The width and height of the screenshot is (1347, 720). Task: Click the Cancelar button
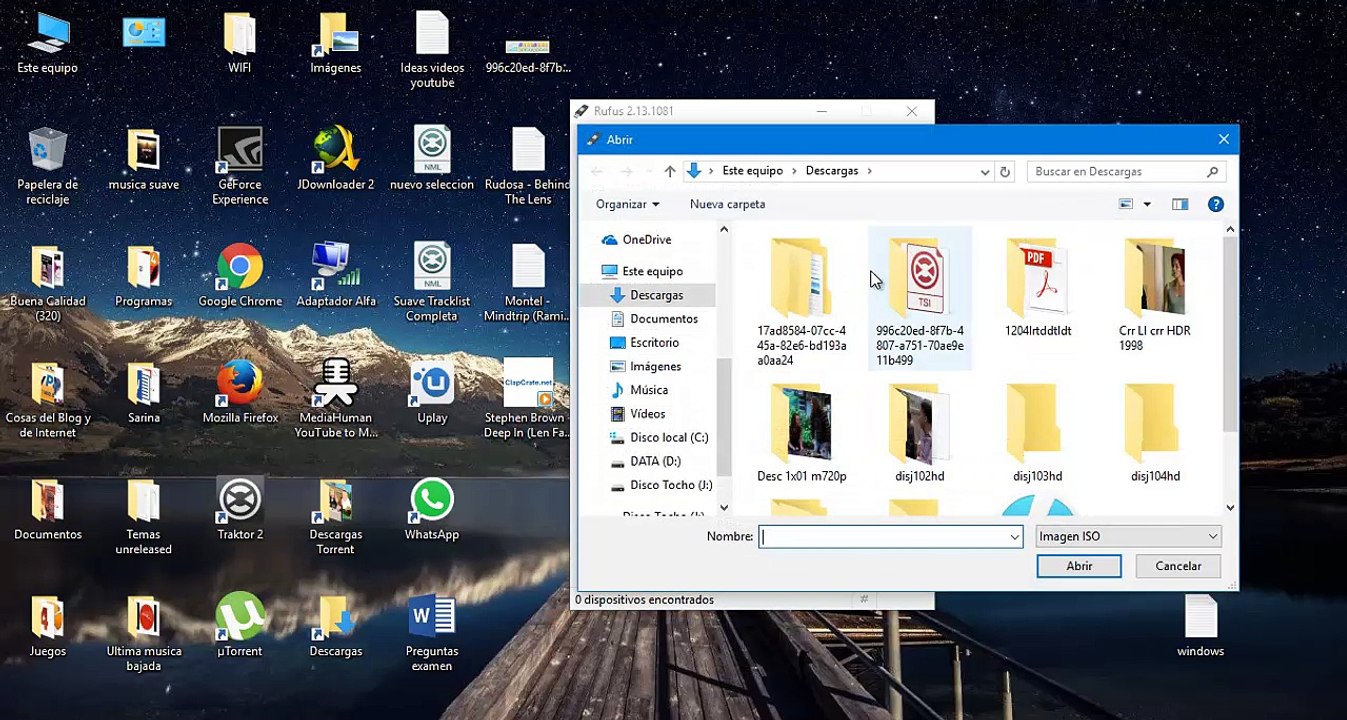1178,566
